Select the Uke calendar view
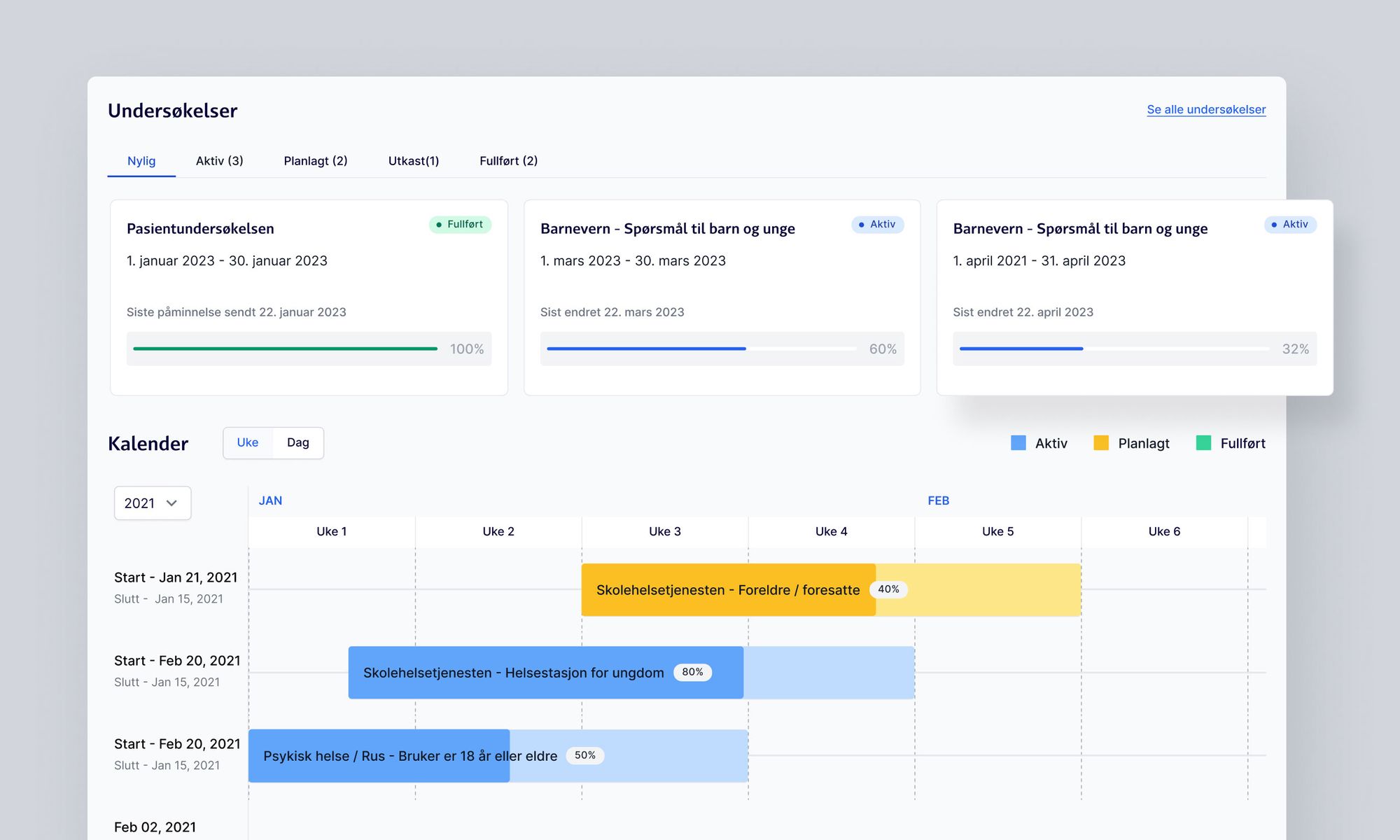This screenshot has width=1400, height=840. [x=248, y=442]
